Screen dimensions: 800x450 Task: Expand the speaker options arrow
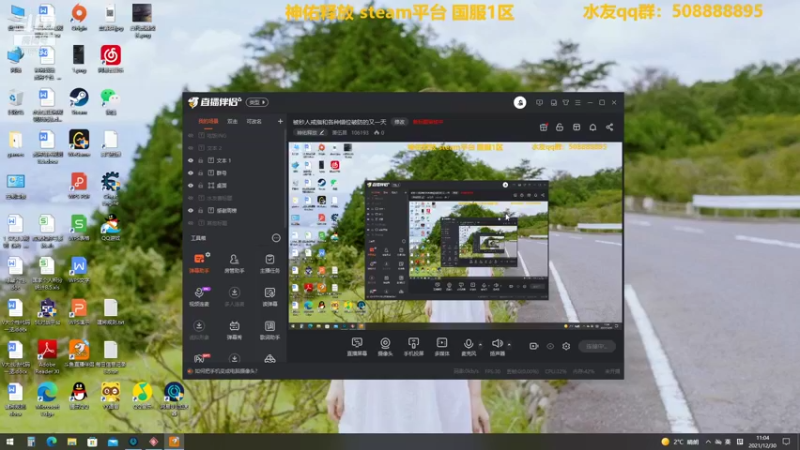click(x=509, y=345)
